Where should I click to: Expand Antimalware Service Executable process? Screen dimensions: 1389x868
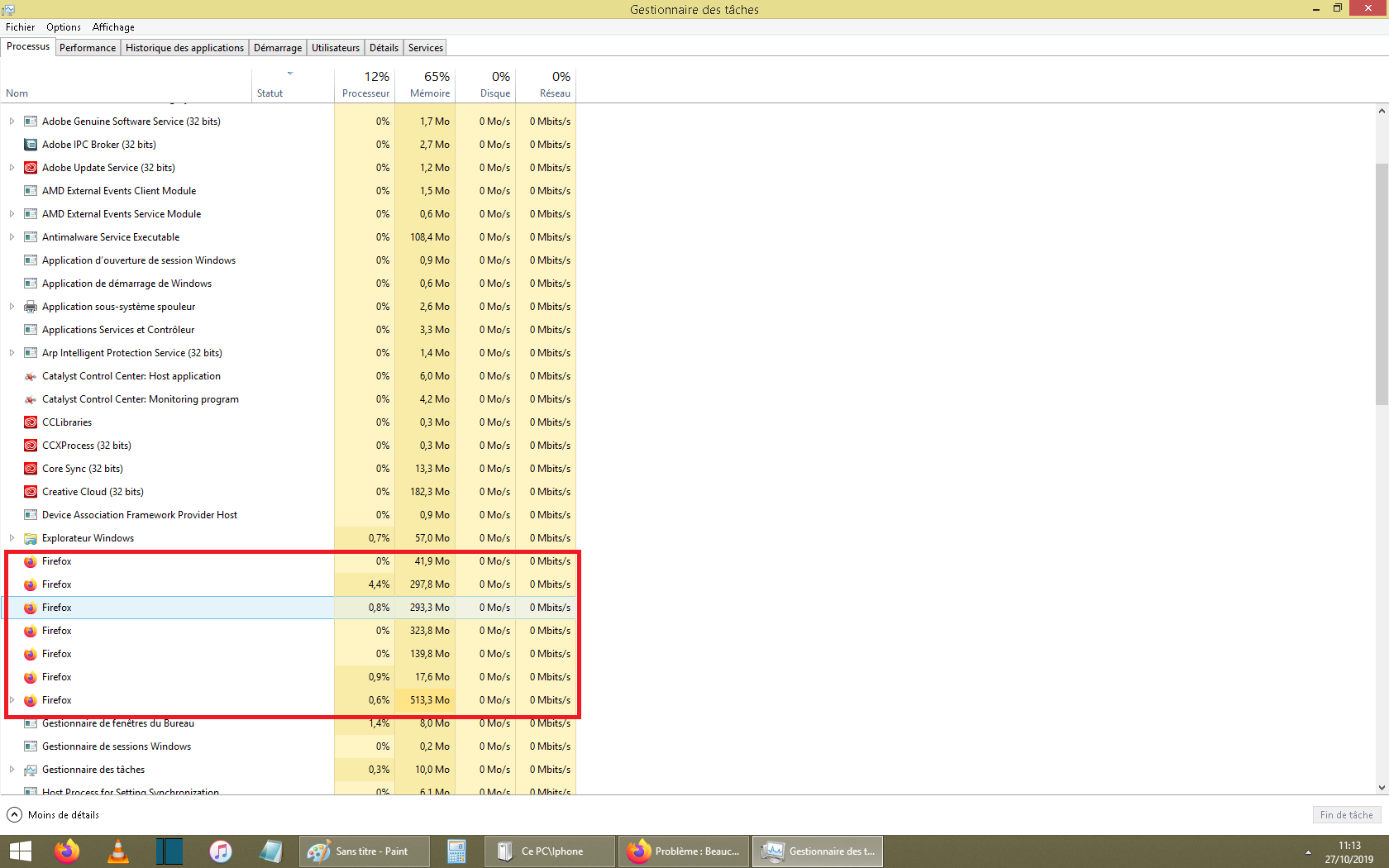click(x=12, y=237)
